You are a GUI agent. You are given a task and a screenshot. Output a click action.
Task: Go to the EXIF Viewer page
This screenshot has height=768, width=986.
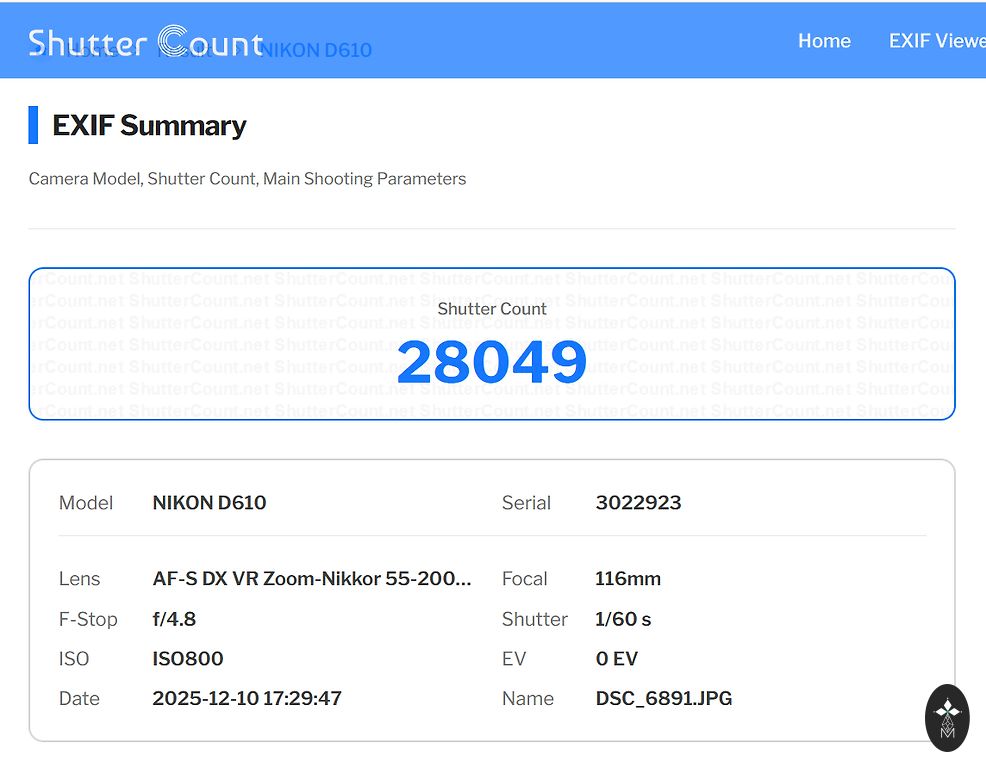(936, 41)
